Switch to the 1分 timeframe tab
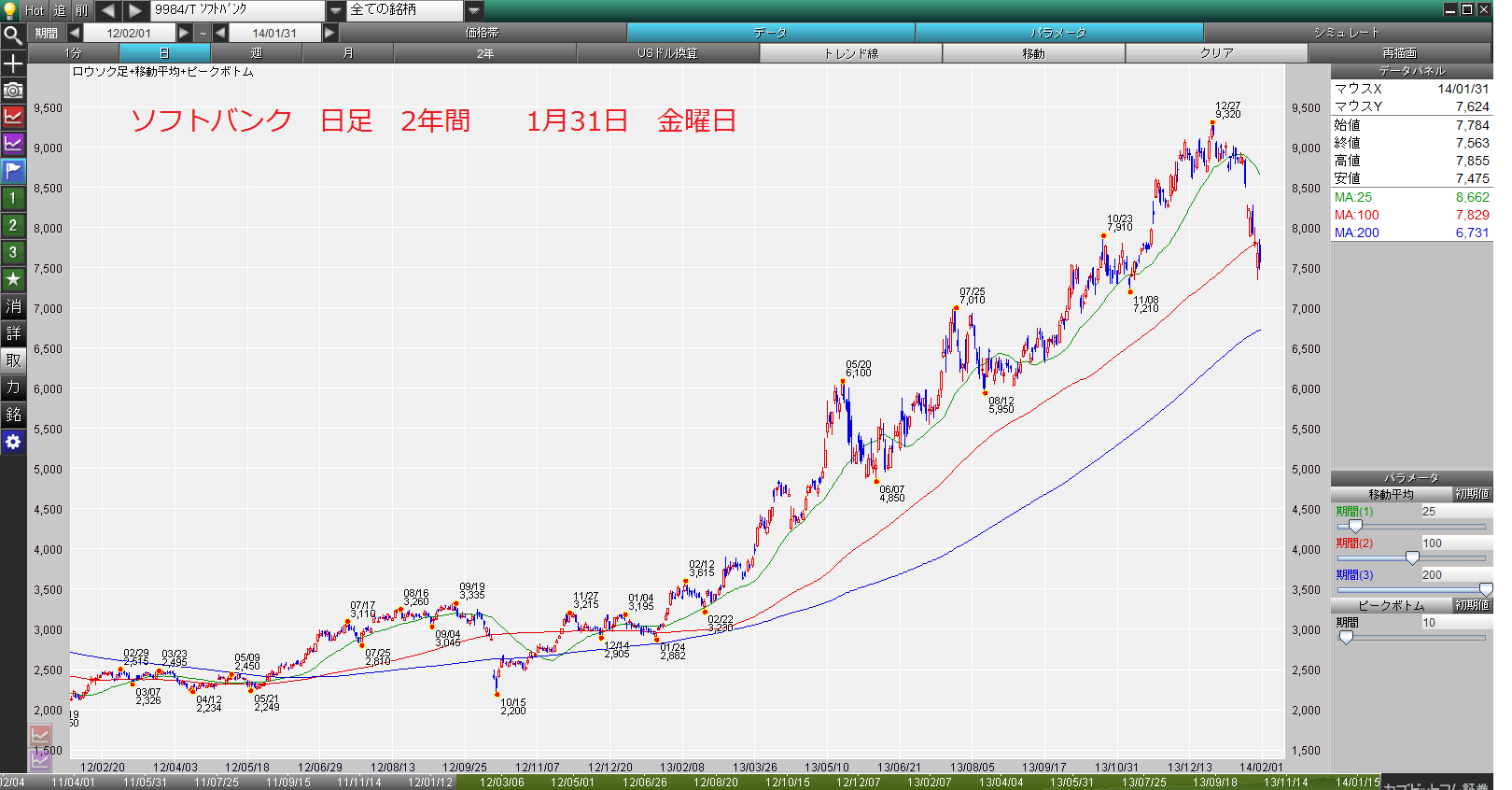 pyautogui.click(x=74, y=53)
